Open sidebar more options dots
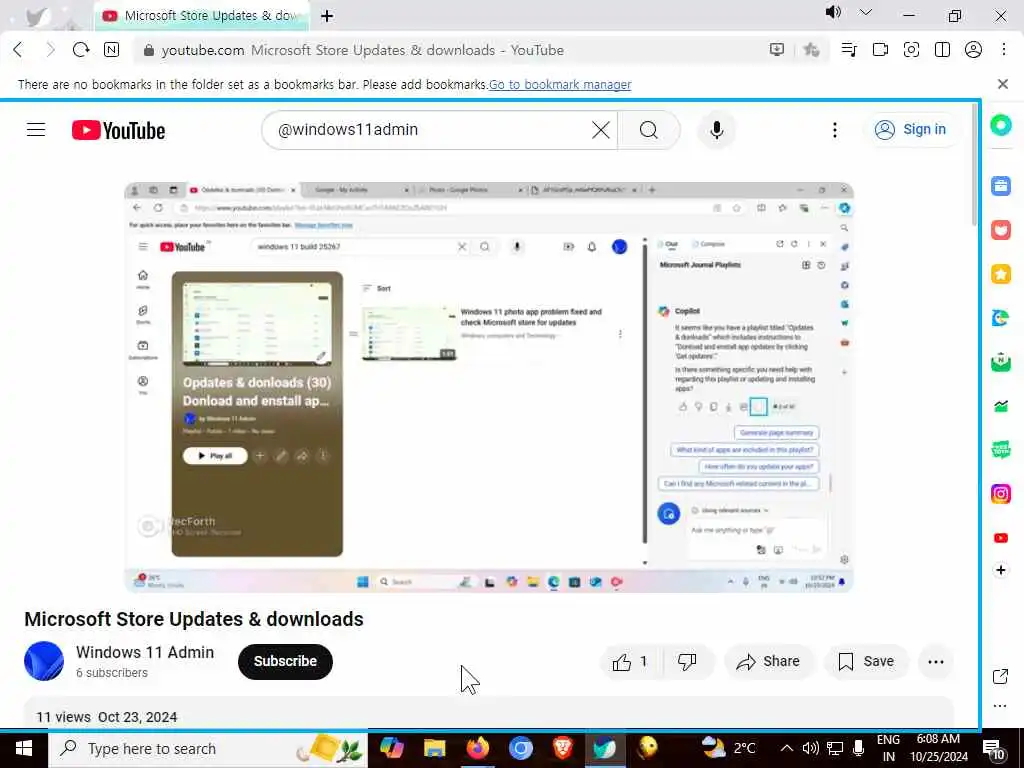 1000,706
